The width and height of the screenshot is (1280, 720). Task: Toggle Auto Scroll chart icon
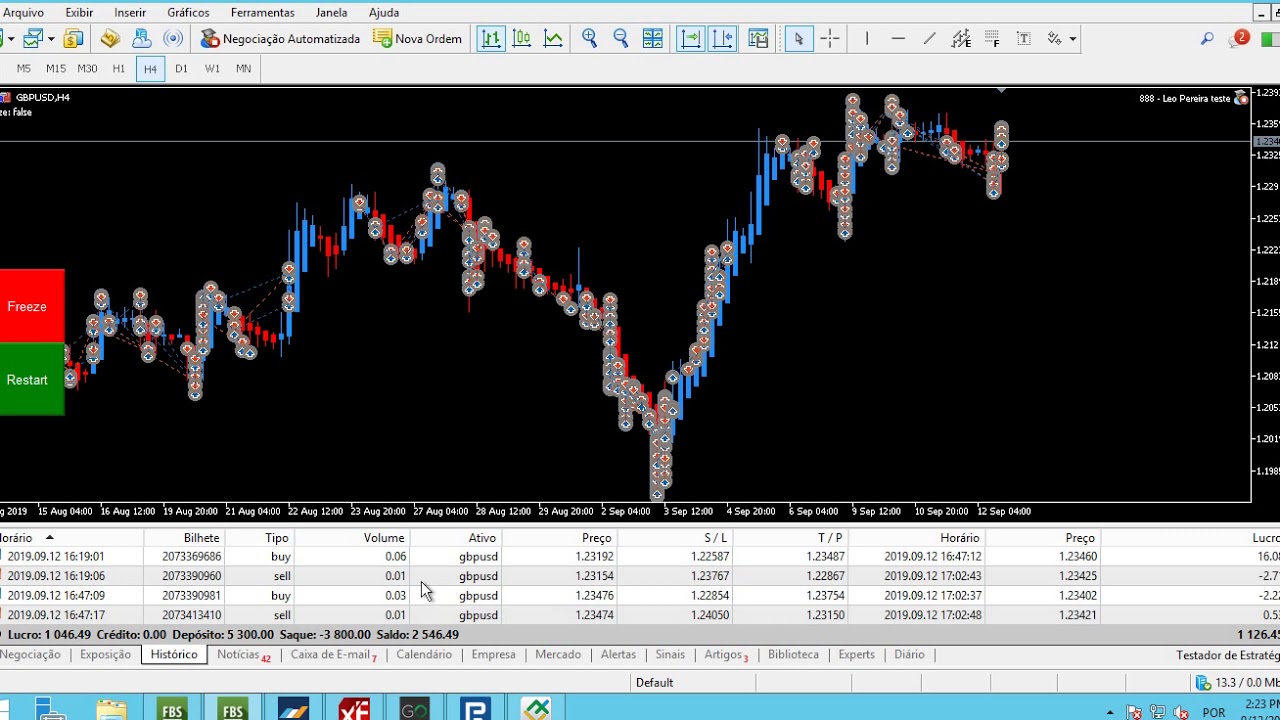click(x=690, y=39)
